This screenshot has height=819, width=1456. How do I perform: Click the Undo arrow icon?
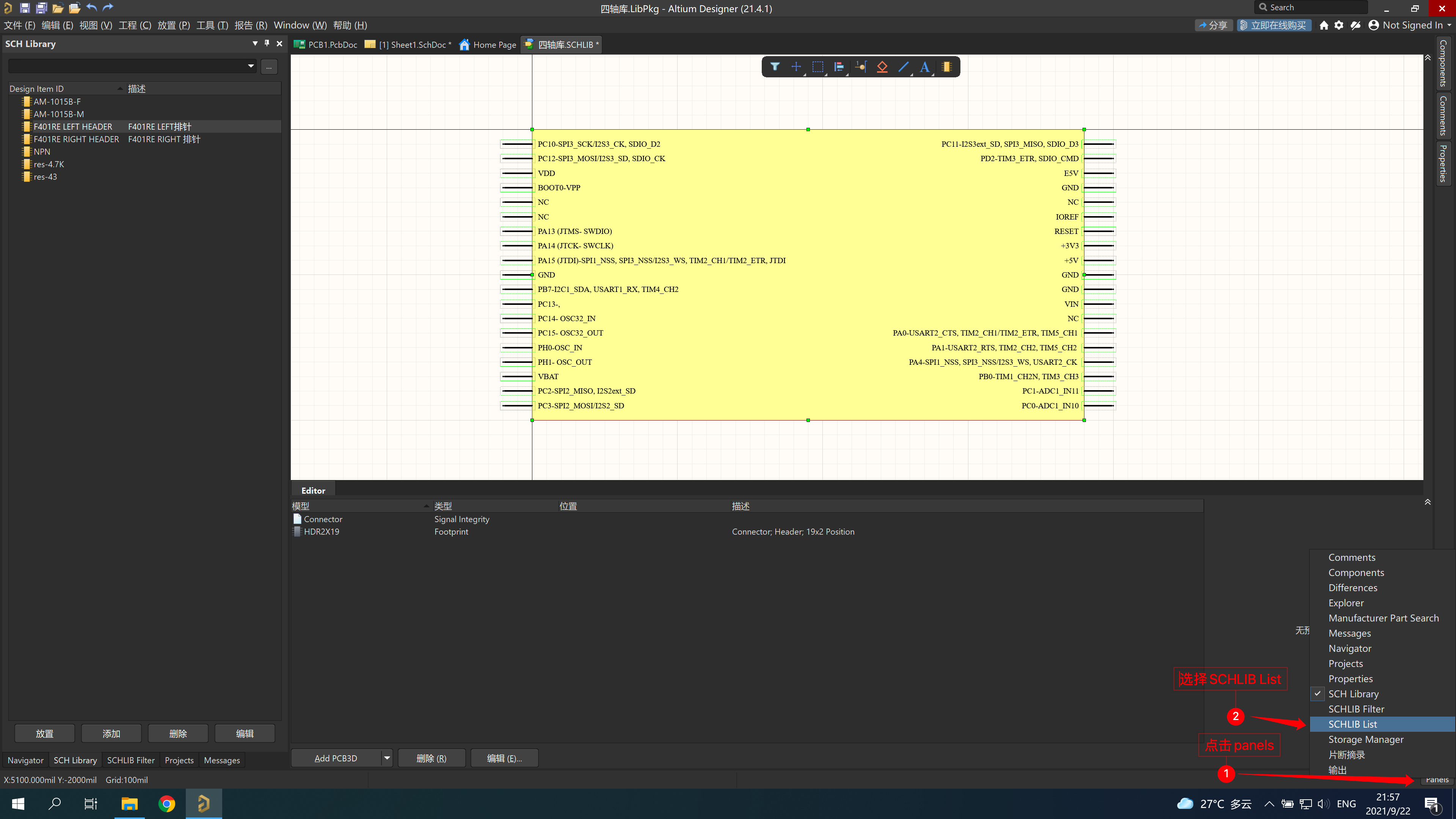point(91,7)
